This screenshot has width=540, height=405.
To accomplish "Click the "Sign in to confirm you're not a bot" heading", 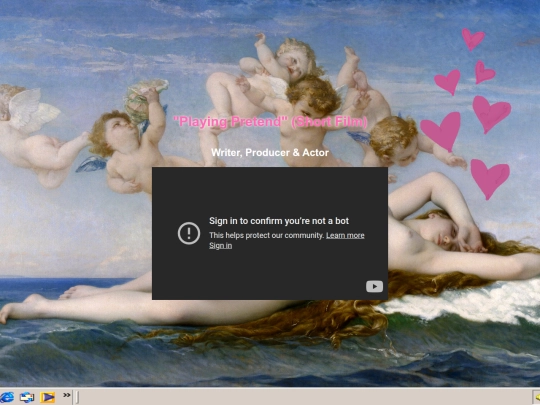I will click(x=279, y=221).
